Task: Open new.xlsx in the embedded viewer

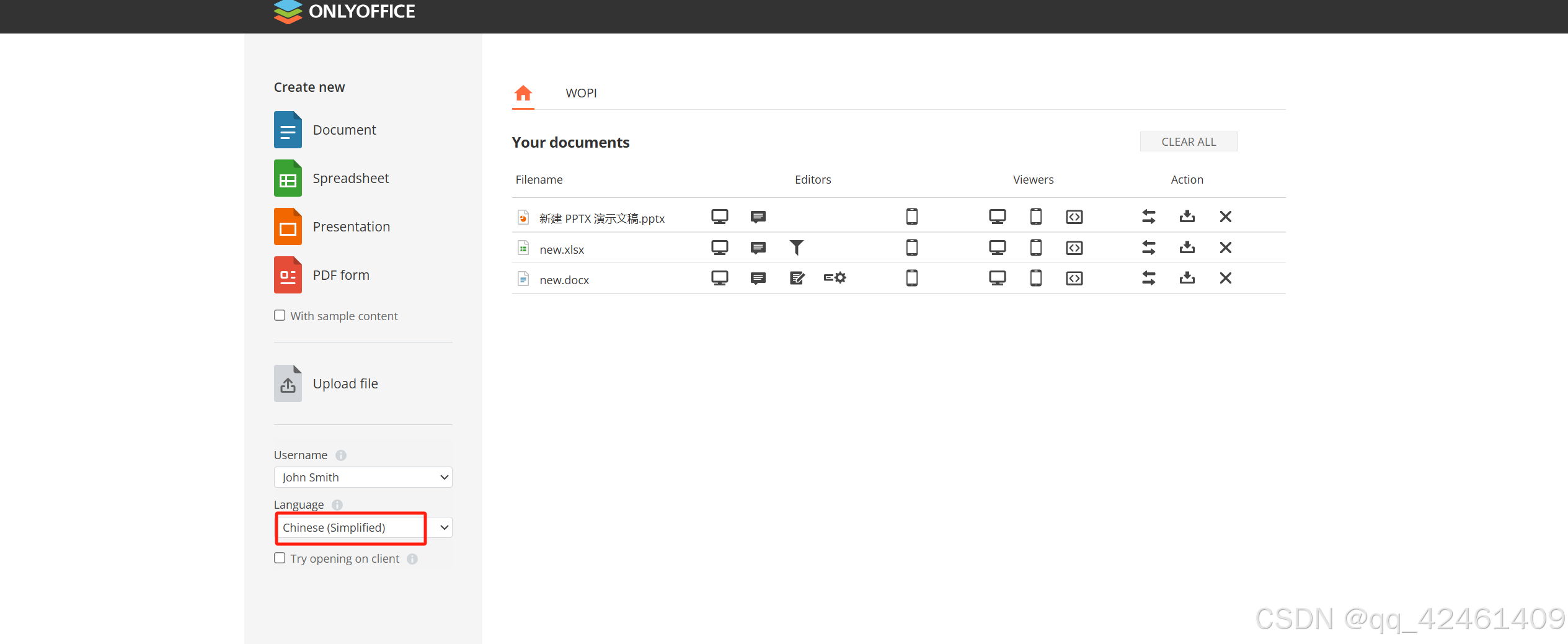Action: [x=1074, y=248]
